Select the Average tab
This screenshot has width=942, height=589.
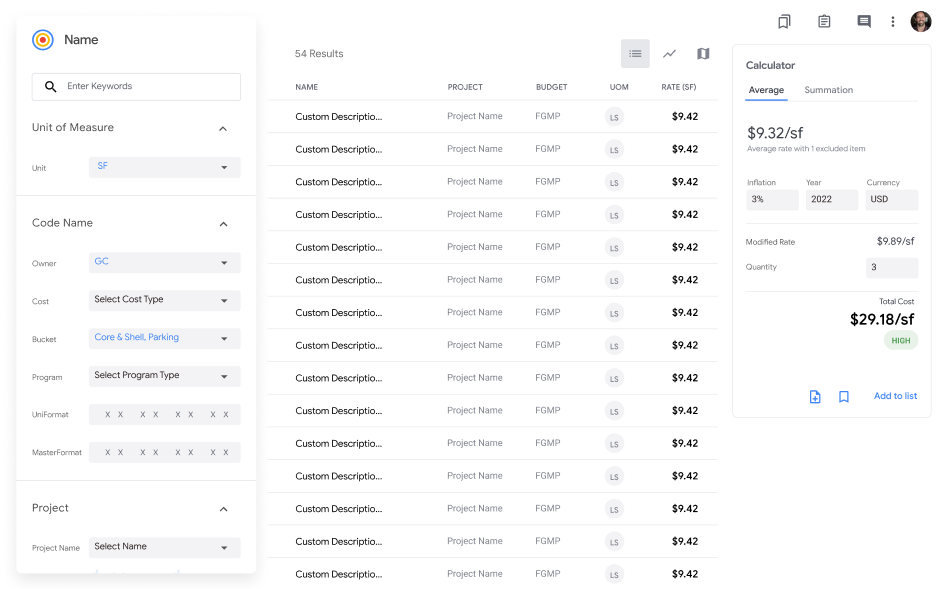pos(766,90)
